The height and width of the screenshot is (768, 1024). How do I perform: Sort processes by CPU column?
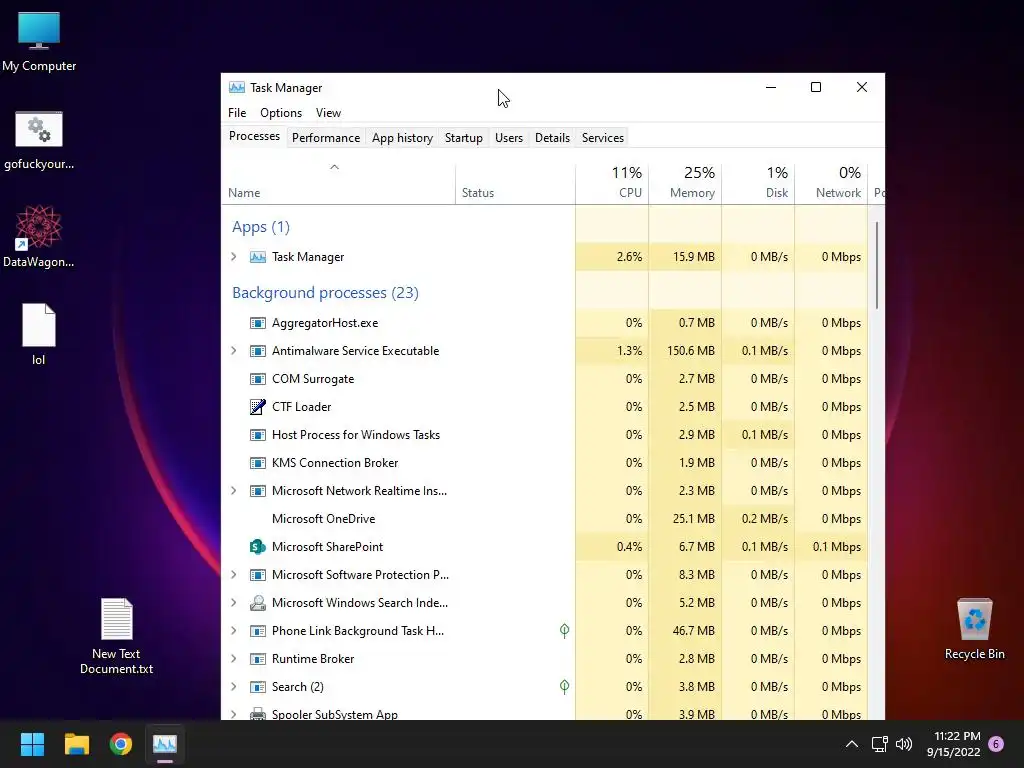click(612, 182)
